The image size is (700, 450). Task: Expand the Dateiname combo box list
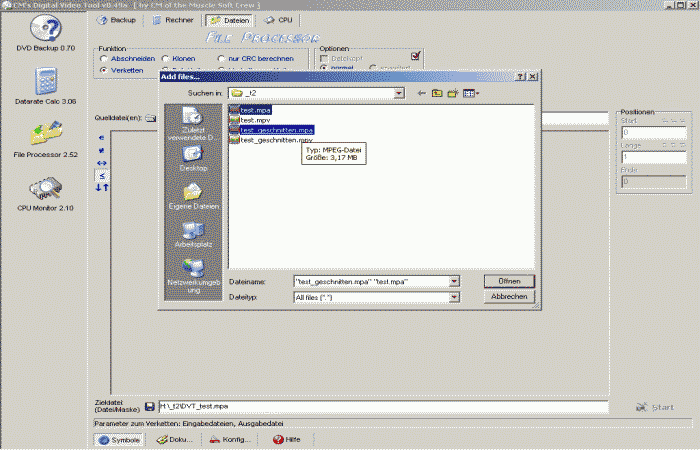454,282
